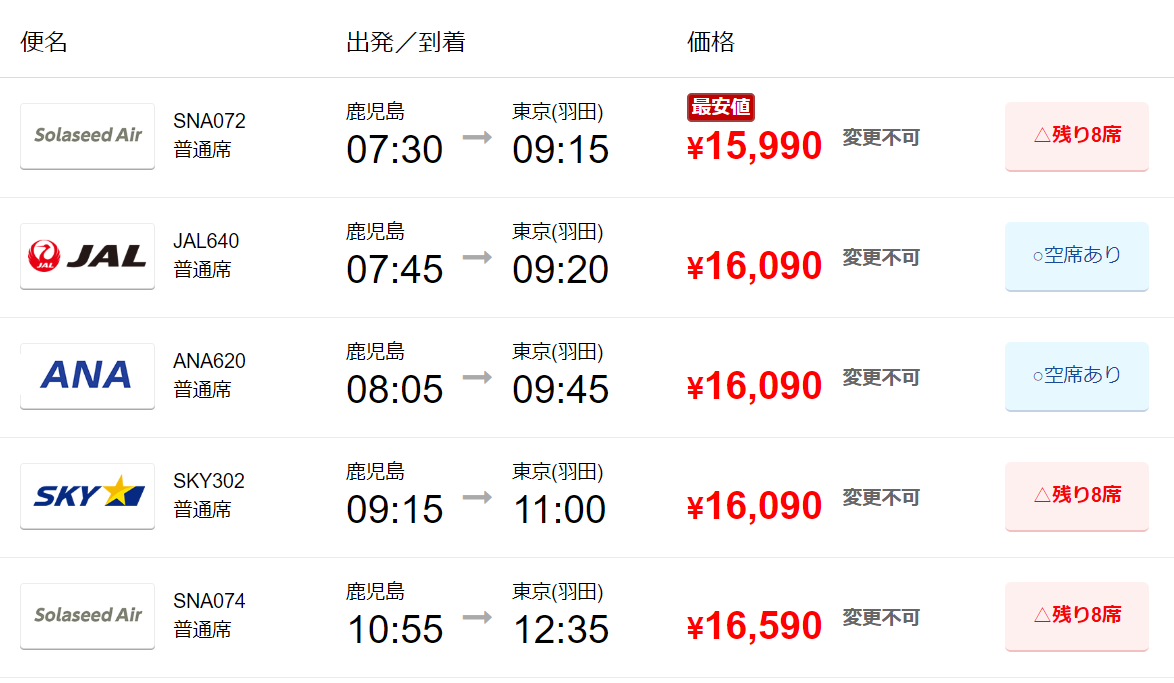Viewport: 1174px width, 683px height.
Task: Select 空席あり button for JAL640
Action: [1077, 256]
